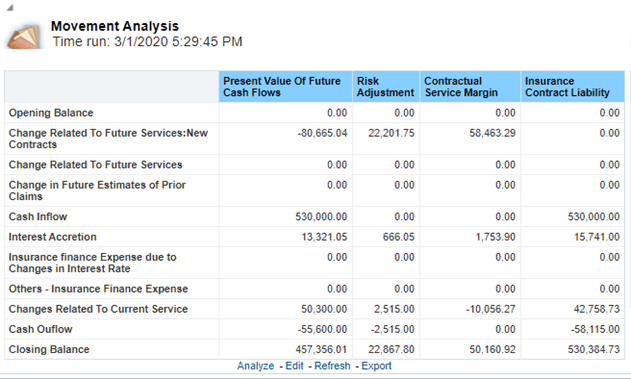Collapse the section triangle above the title
The width and height of the screenshot is (631, 379).
(10, 8)
